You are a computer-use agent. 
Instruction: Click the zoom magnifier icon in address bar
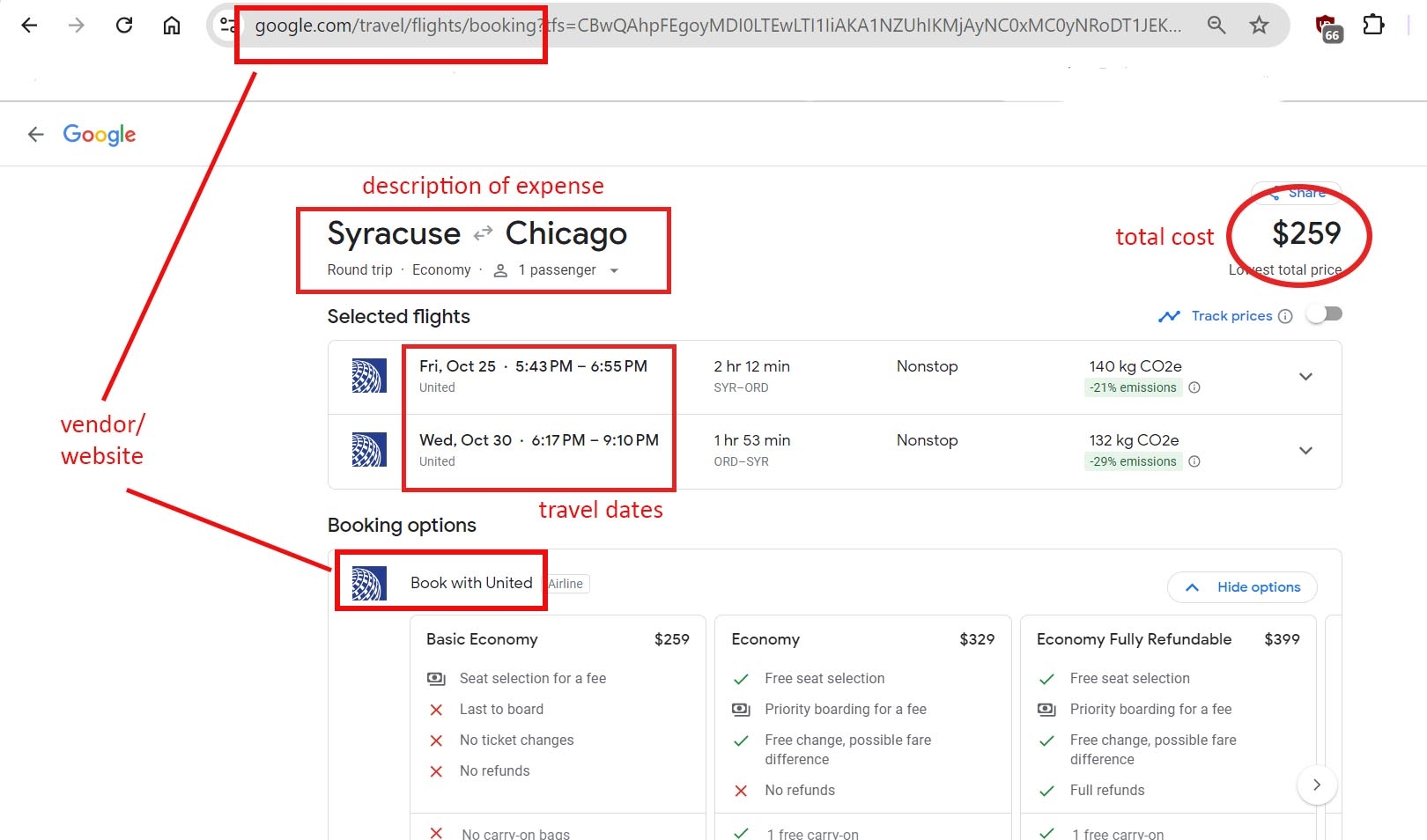[x=1216, y=26]
